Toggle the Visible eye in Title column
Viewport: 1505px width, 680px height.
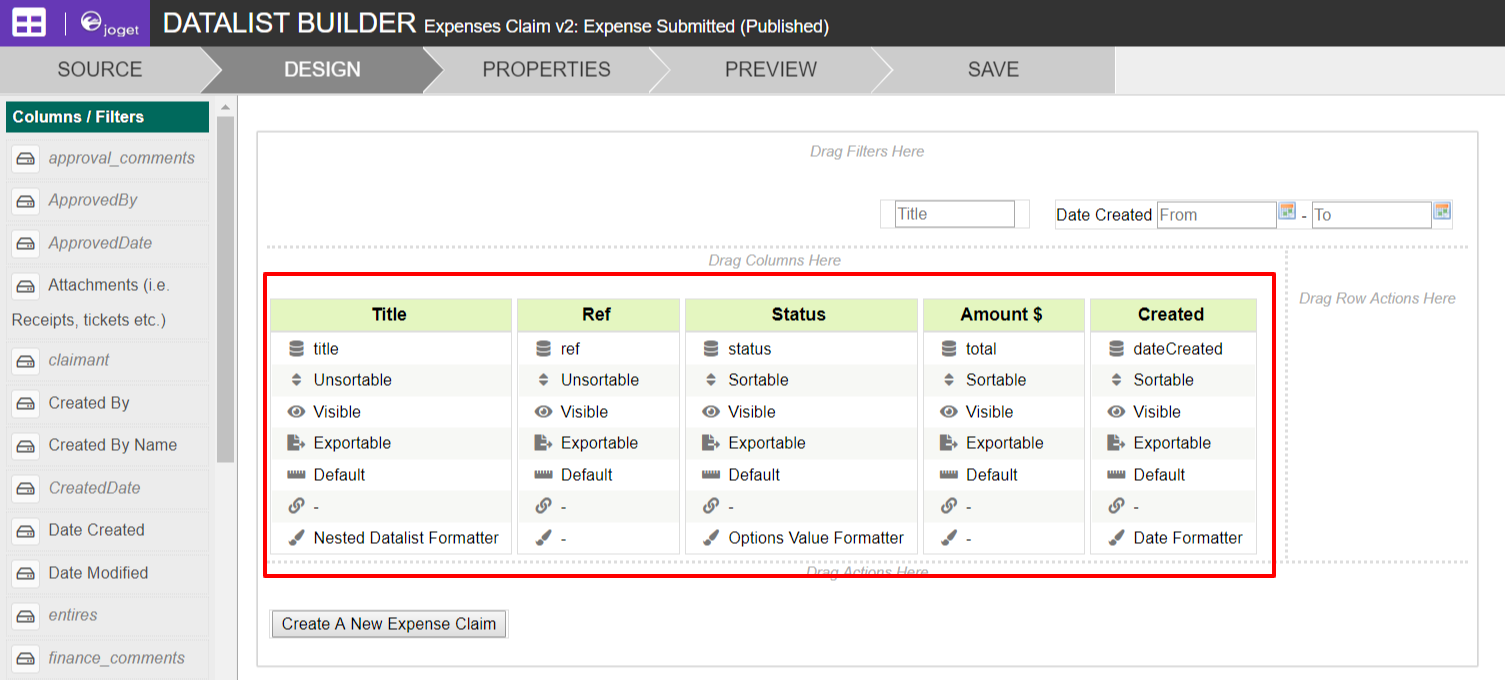(296, 412)
